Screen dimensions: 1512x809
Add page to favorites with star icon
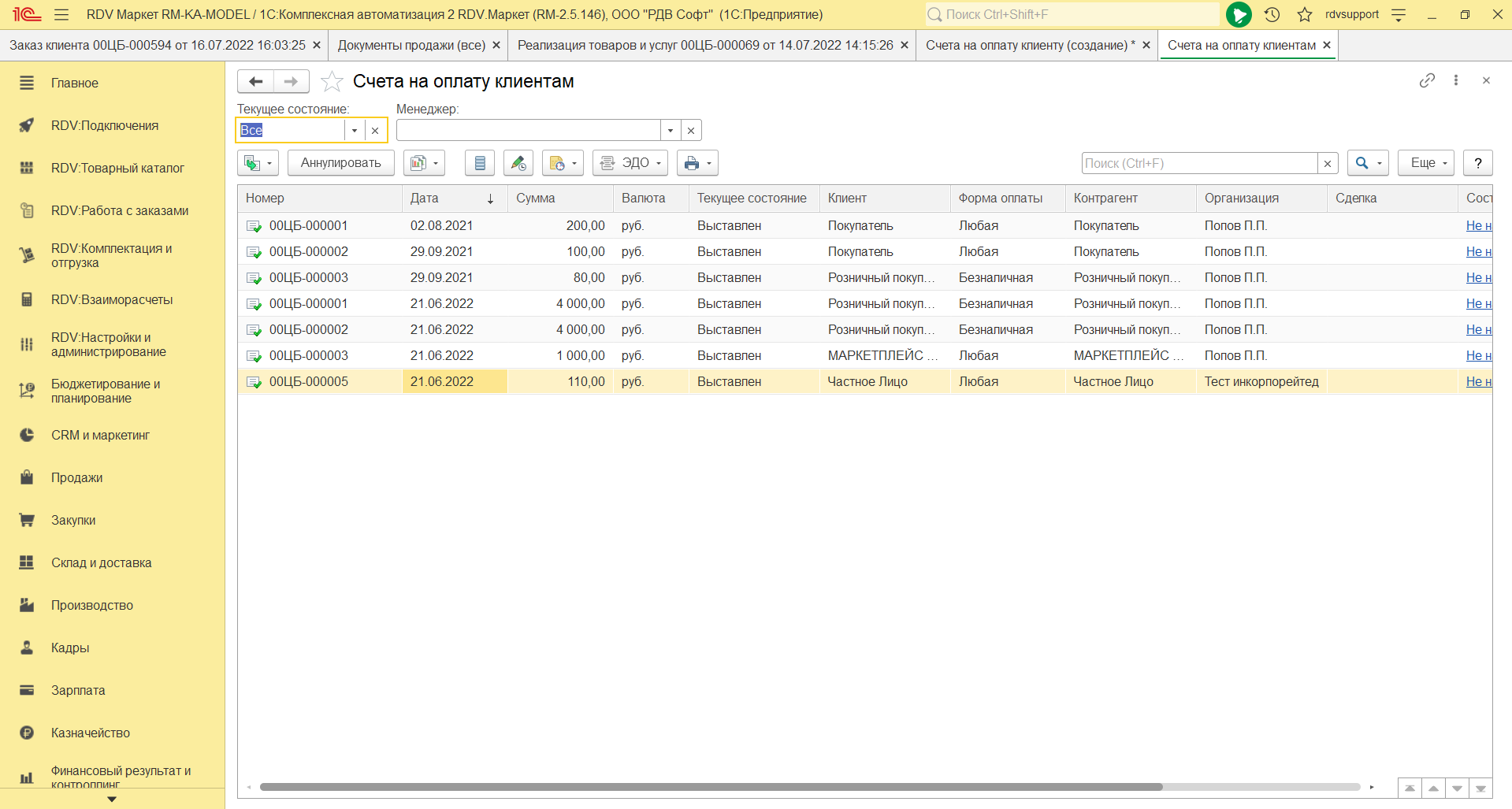point(332,81)
